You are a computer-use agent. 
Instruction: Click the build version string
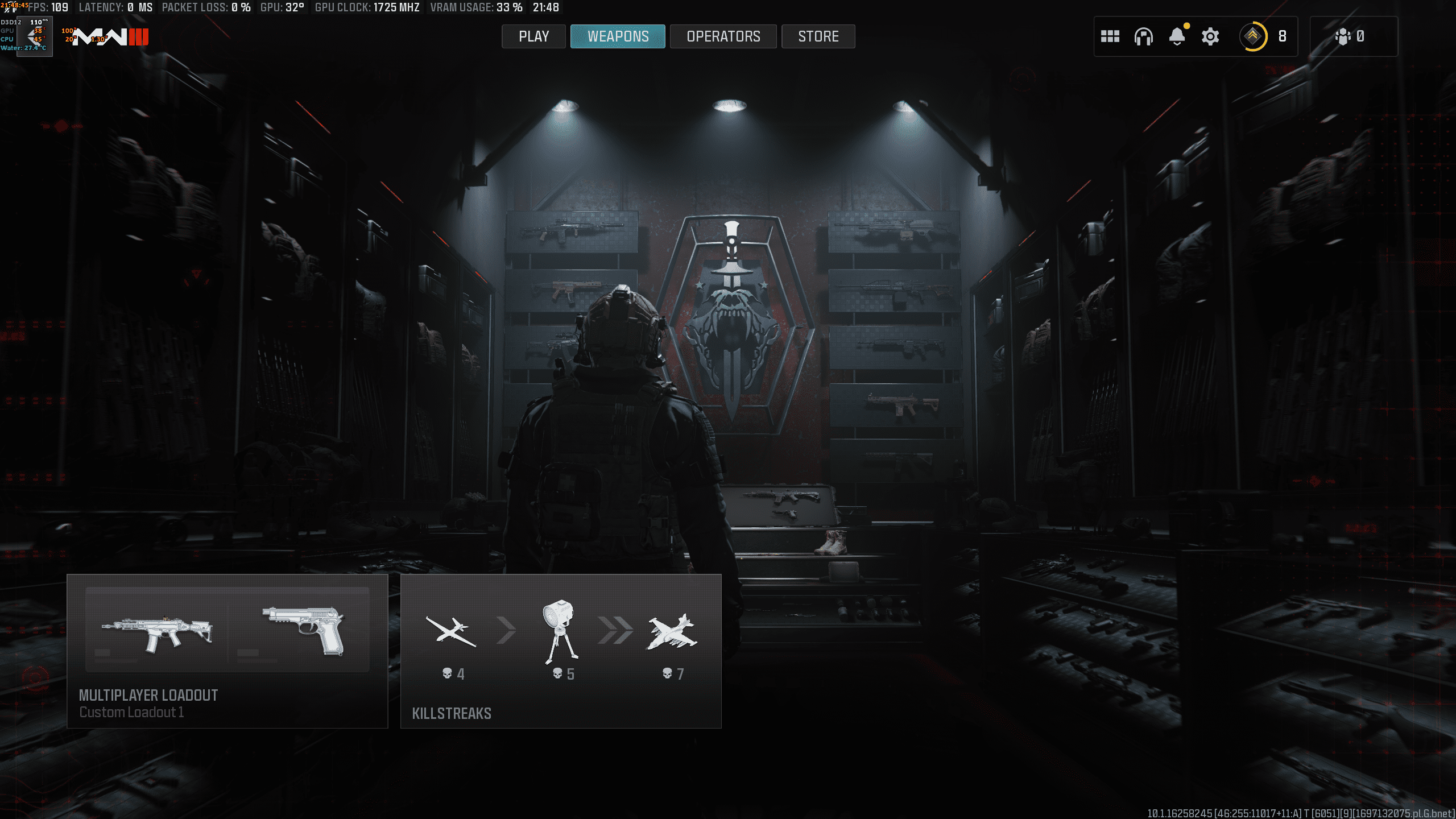coord(1300,813)
